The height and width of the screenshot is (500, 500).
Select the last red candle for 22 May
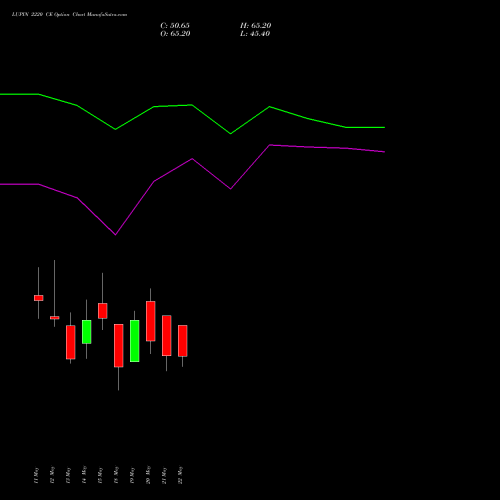coord(183,341)
